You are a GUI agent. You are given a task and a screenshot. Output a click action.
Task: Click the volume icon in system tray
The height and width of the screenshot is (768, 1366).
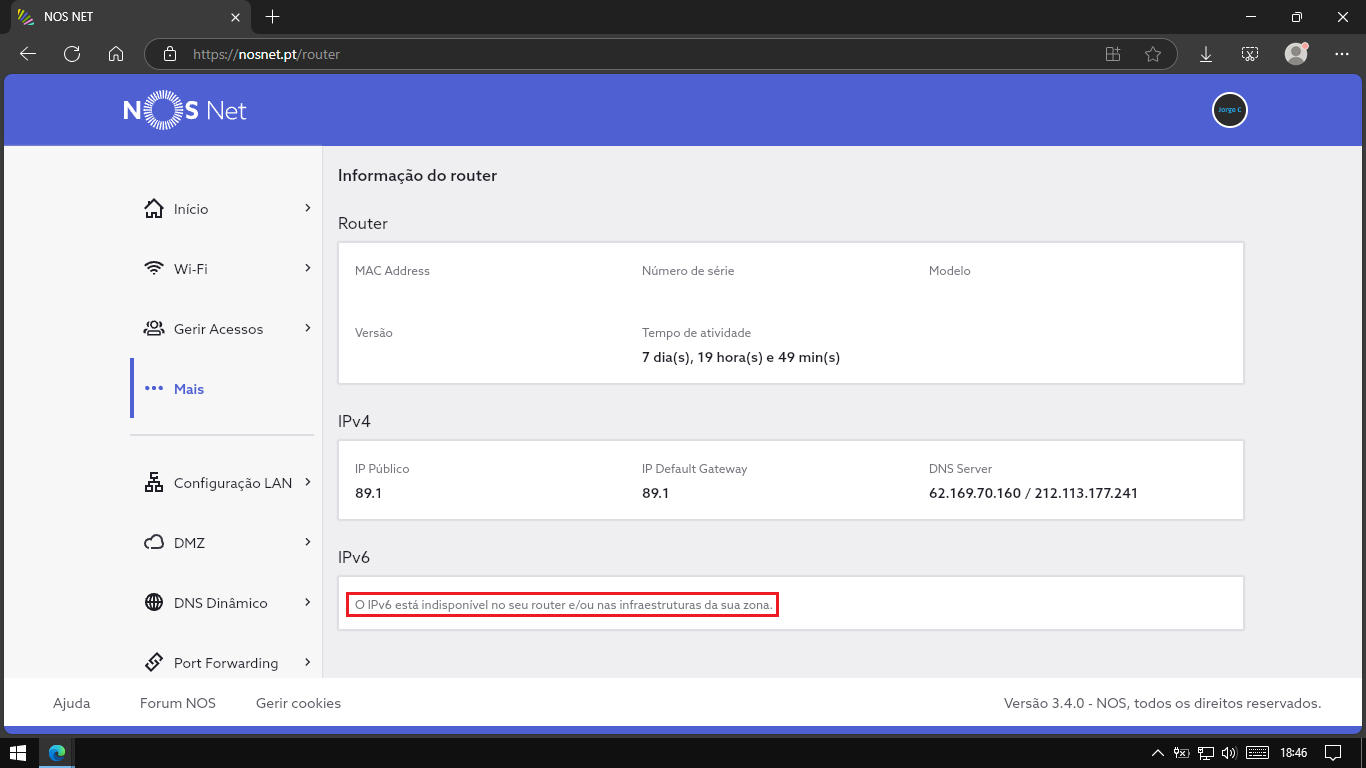click(1230, 752)
